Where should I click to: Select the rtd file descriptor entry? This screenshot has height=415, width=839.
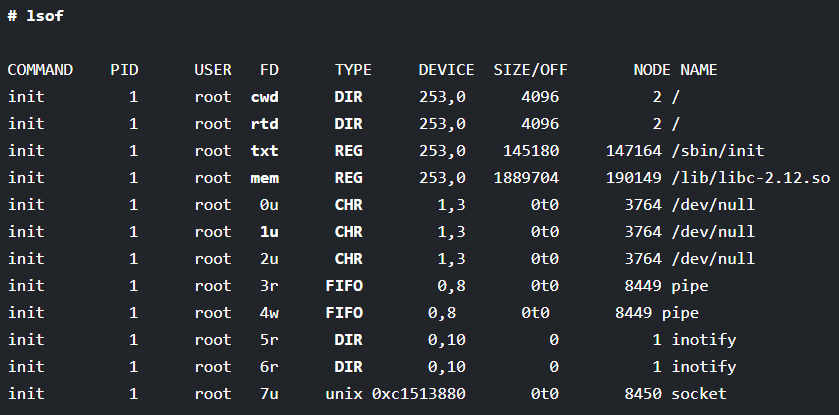265,124
